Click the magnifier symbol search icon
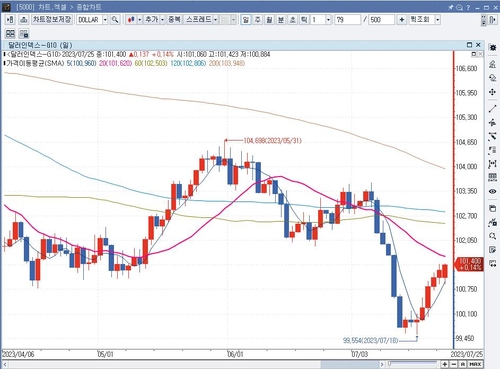500x369 pixels. click(115, 20)
